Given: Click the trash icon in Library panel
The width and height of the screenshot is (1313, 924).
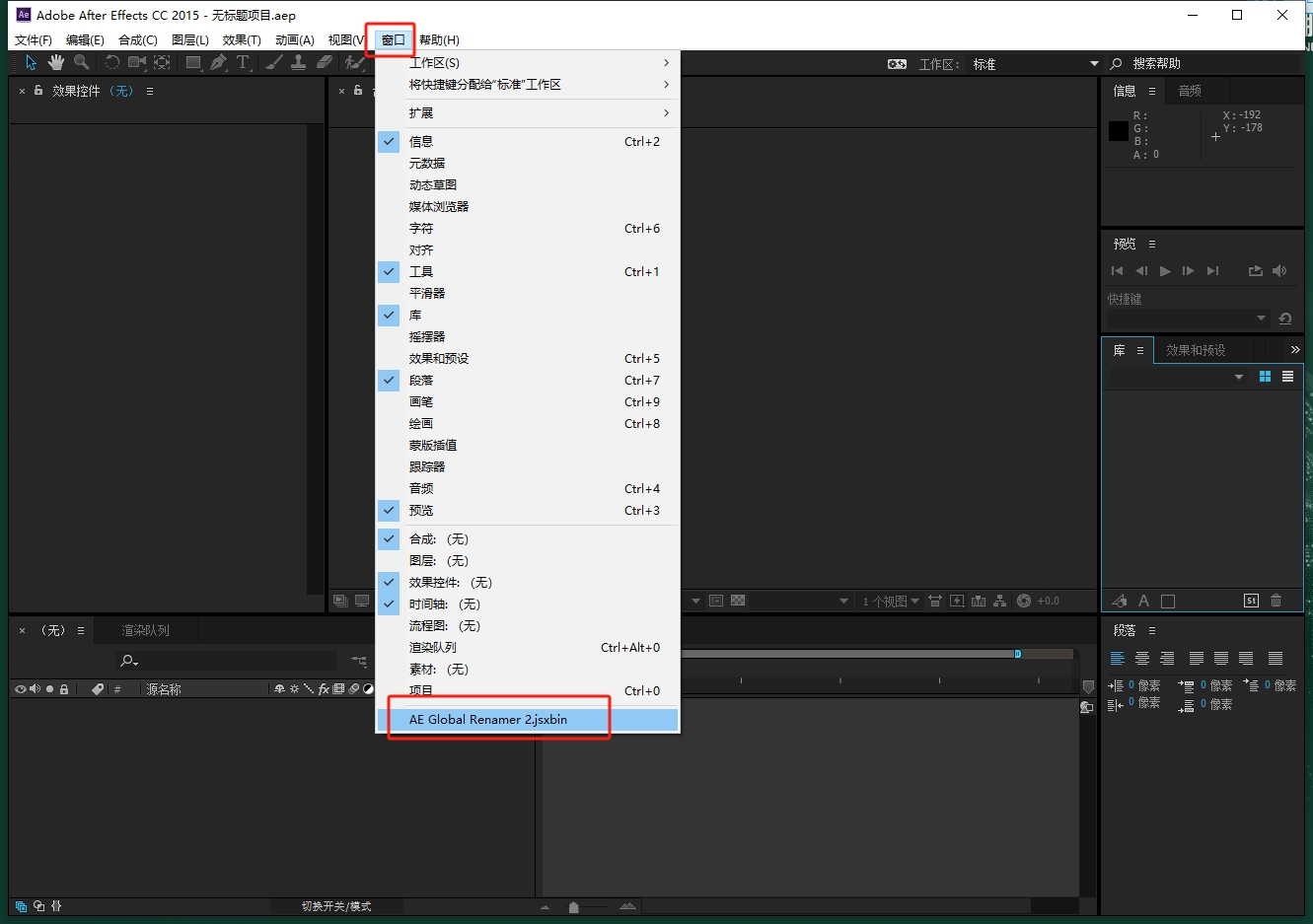Looking at the screenshot, I should [1276, 601].
